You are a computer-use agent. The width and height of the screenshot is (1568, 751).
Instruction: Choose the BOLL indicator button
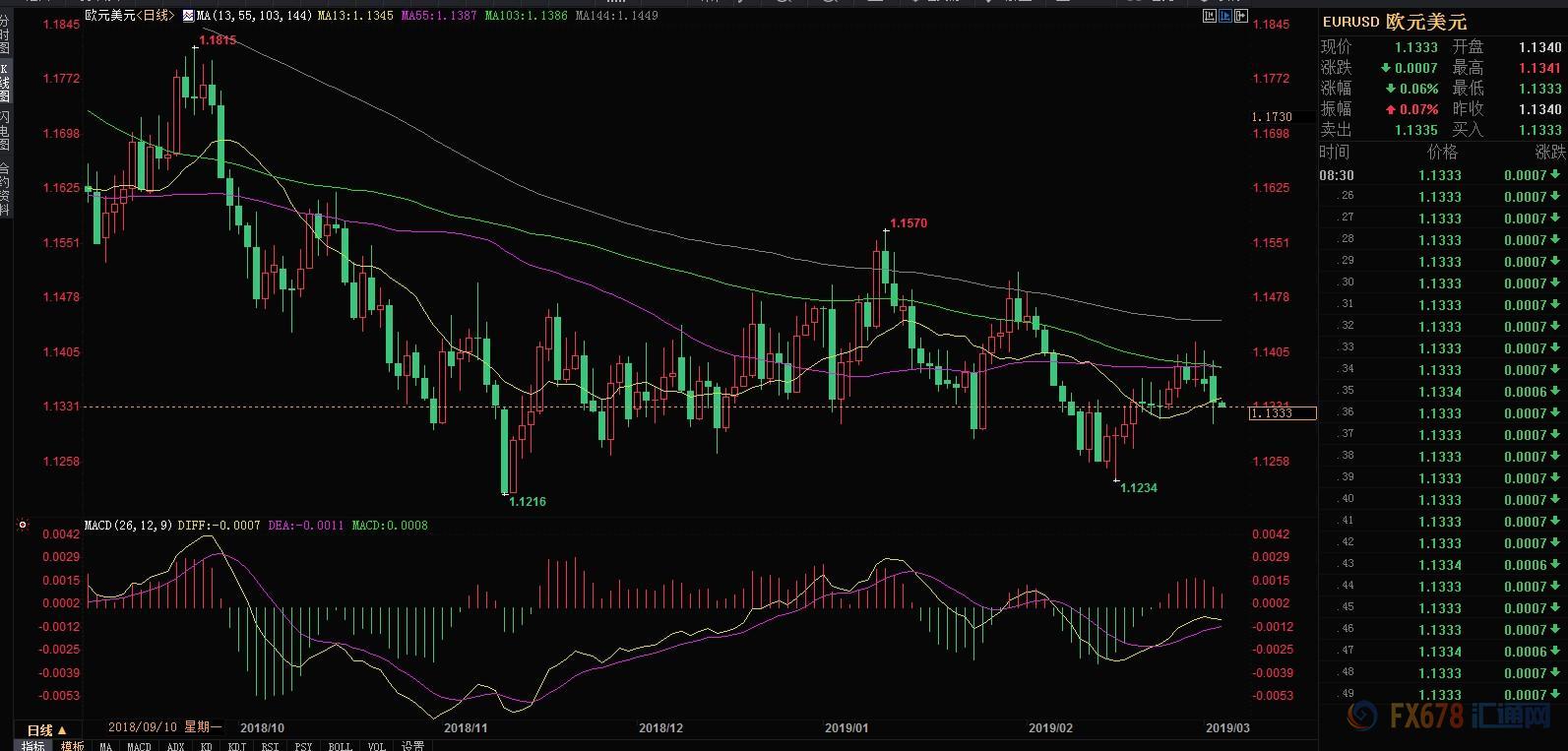pyautogui.click(x=340, y=746)
